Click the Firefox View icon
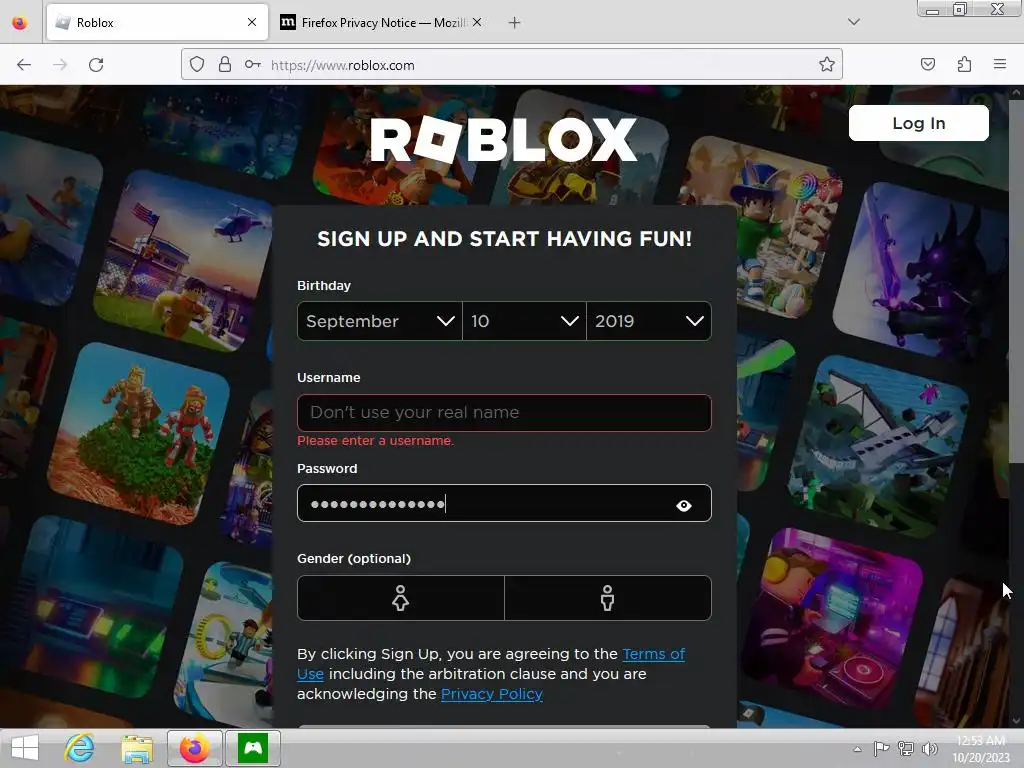 pyautogui.click(x=20, y=23)
